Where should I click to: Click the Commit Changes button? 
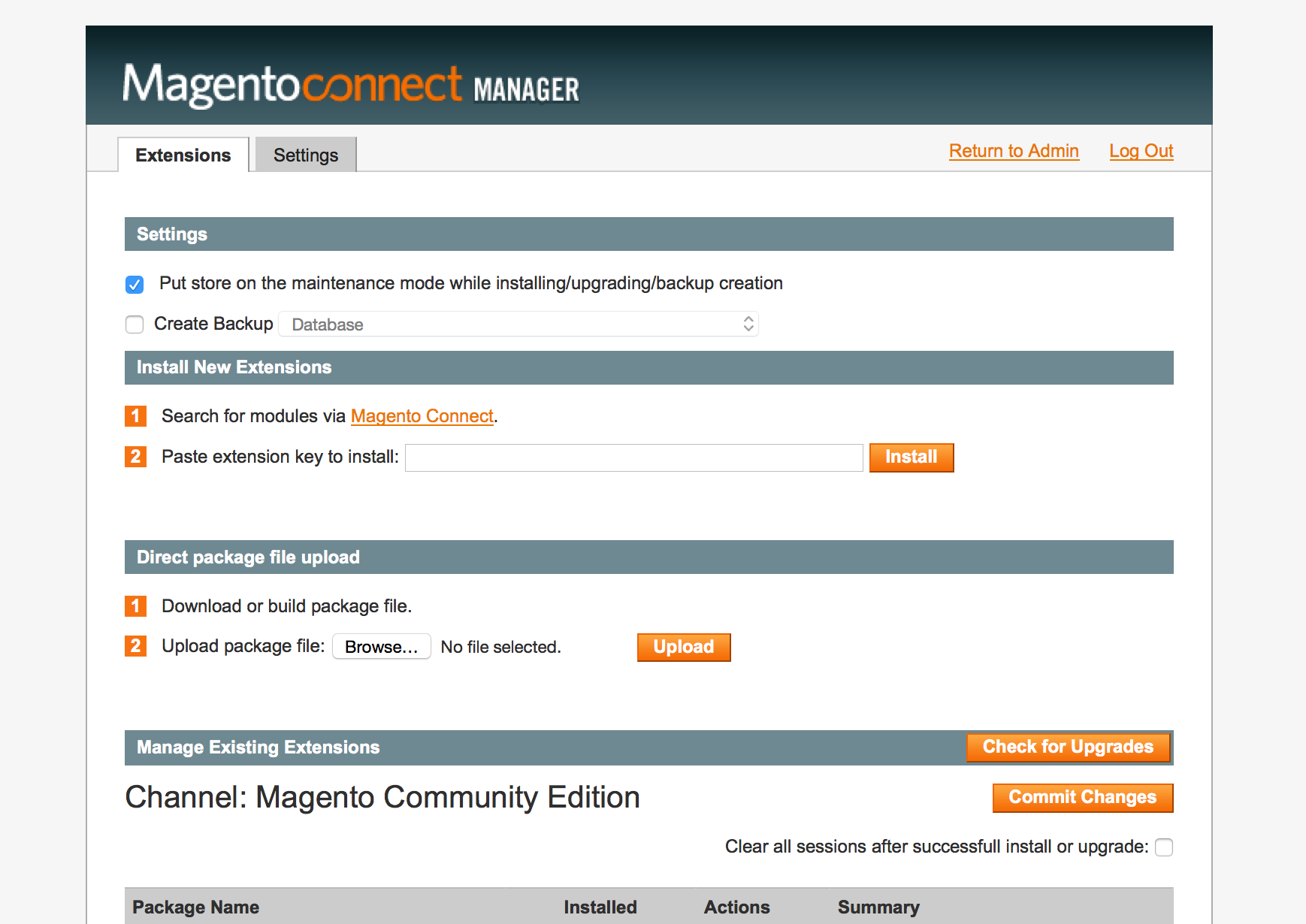[x=1083, y=798]
